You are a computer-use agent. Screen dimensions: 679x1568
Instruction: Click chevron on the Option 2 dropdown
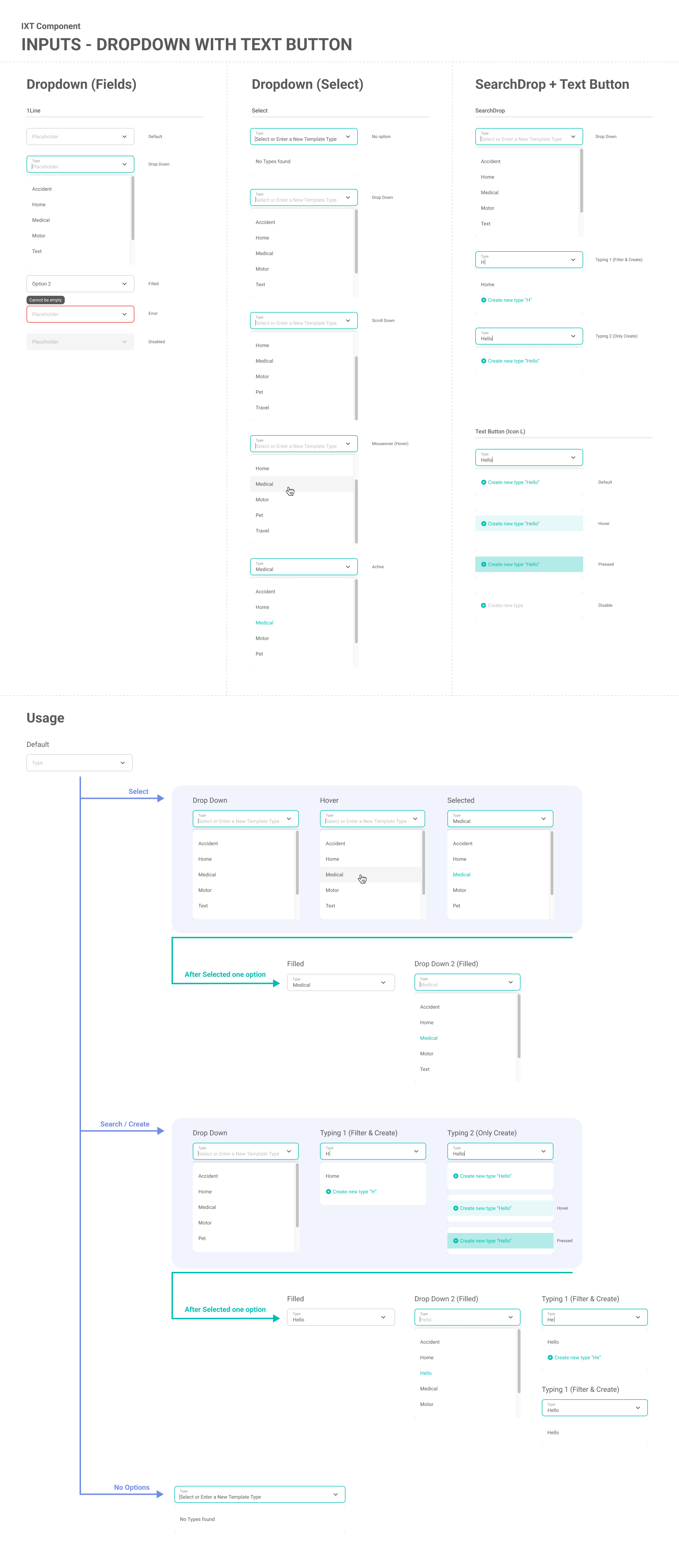tap(124, 284)
